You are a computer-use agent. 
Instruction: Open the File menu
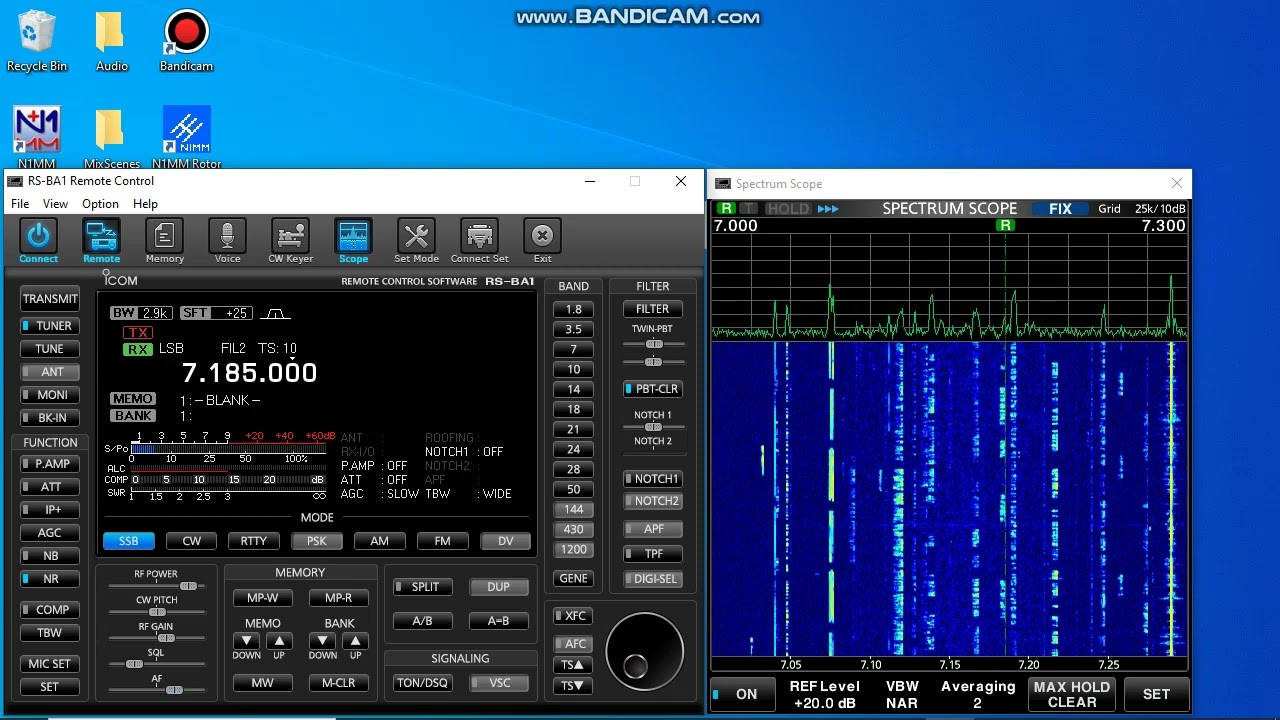click(x=20, y=204)
